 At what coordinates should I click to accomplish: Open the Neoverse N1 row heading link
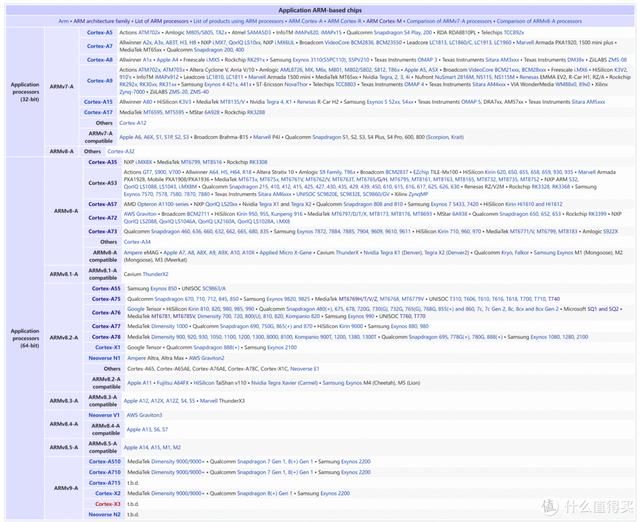click(104, 358)
